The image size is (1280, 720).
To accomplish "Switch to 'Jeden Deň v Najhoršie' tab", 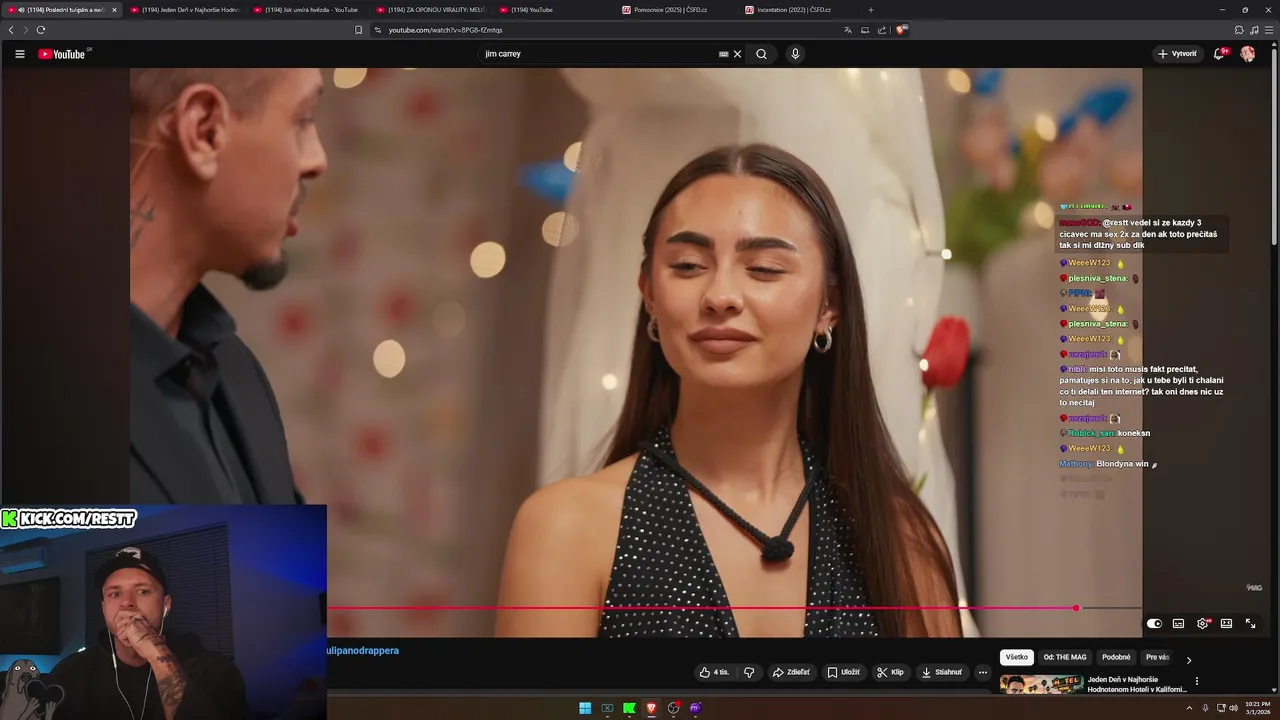I will (x=185, y=10).
